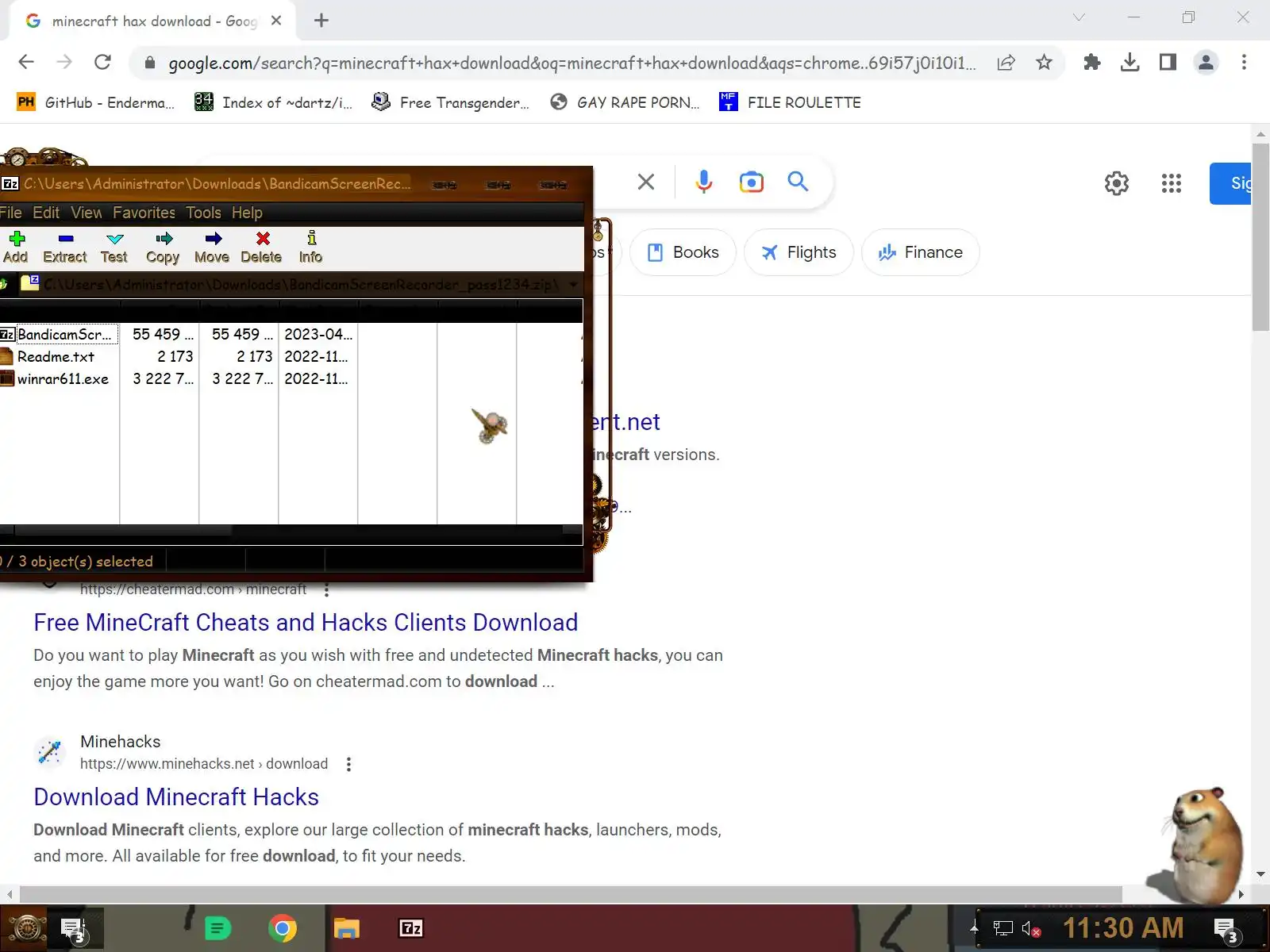This screenshot has width=1270, height=952.
Task: Click the Delete toolbar icon in 7-Zip
Action: [261, 247]
